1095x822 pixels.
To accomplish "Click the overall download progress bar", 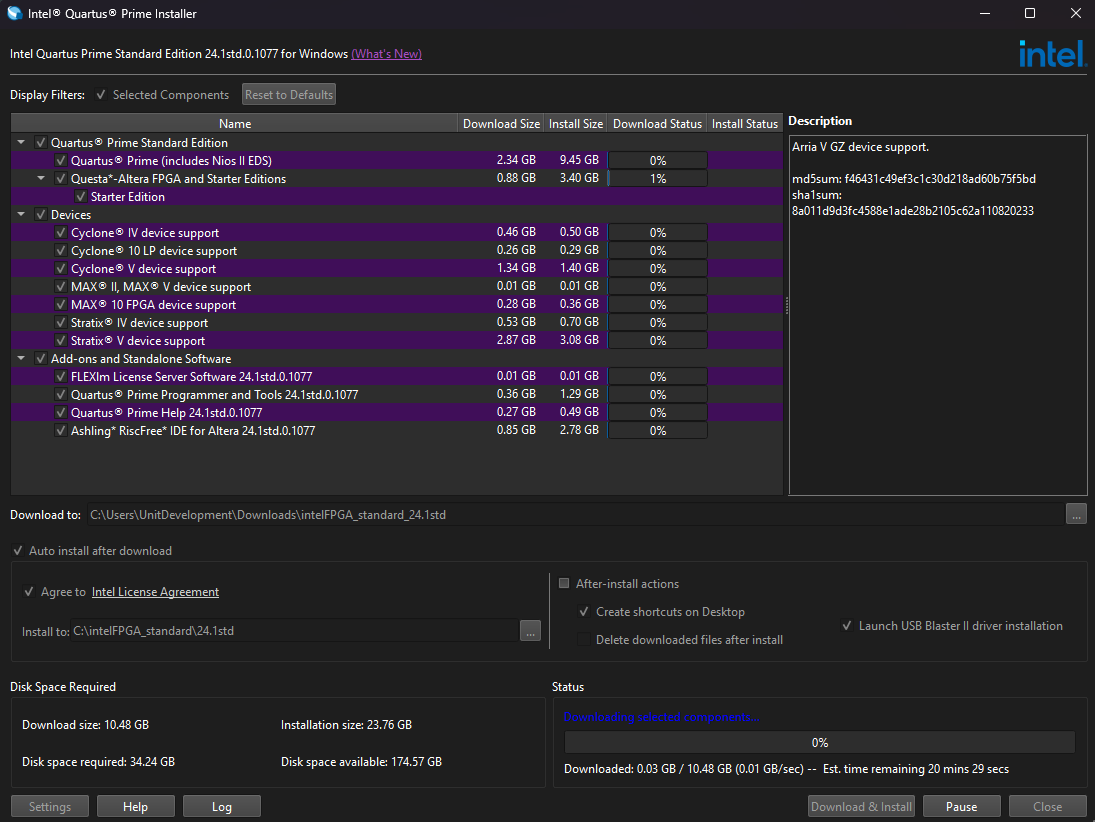I will tap(819, 743).
